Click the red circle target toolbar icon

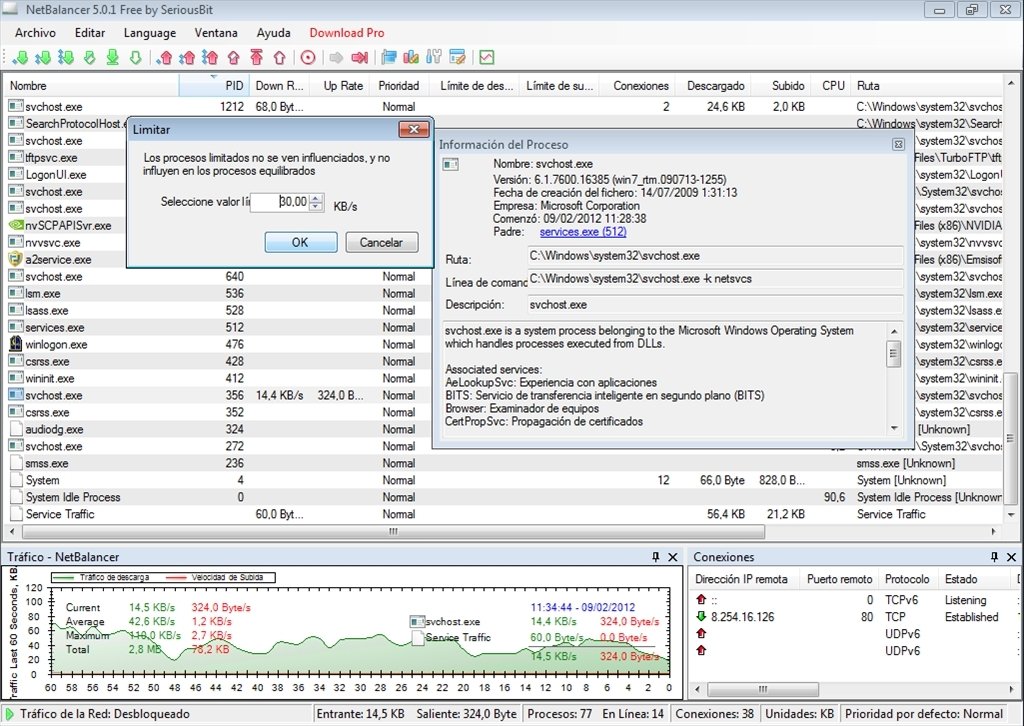pos(308,57)
